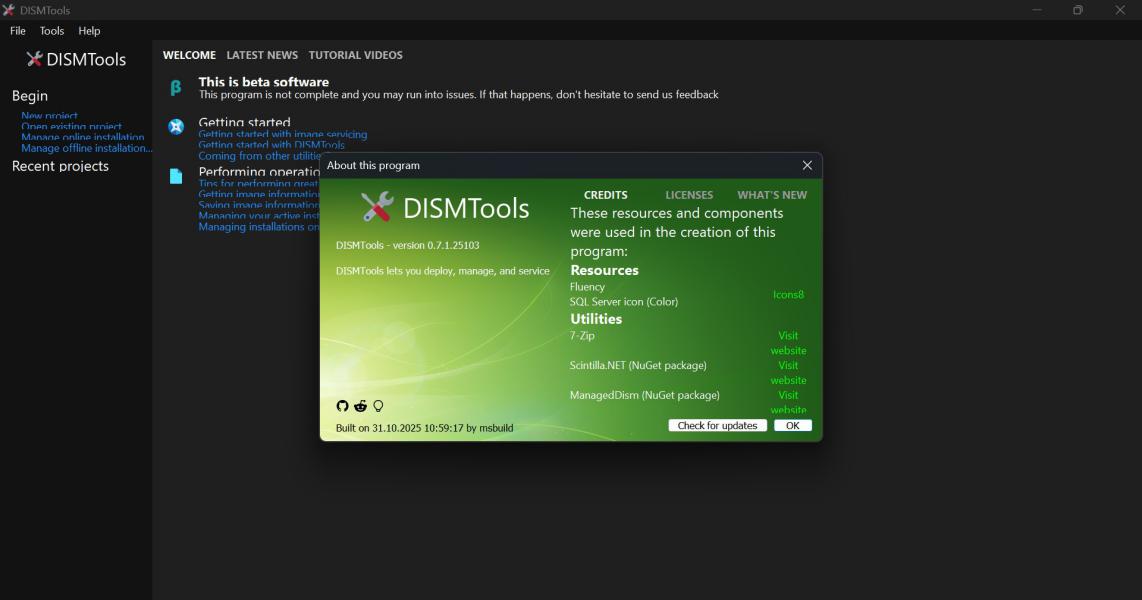Switch to the Latest News tab

262,55
